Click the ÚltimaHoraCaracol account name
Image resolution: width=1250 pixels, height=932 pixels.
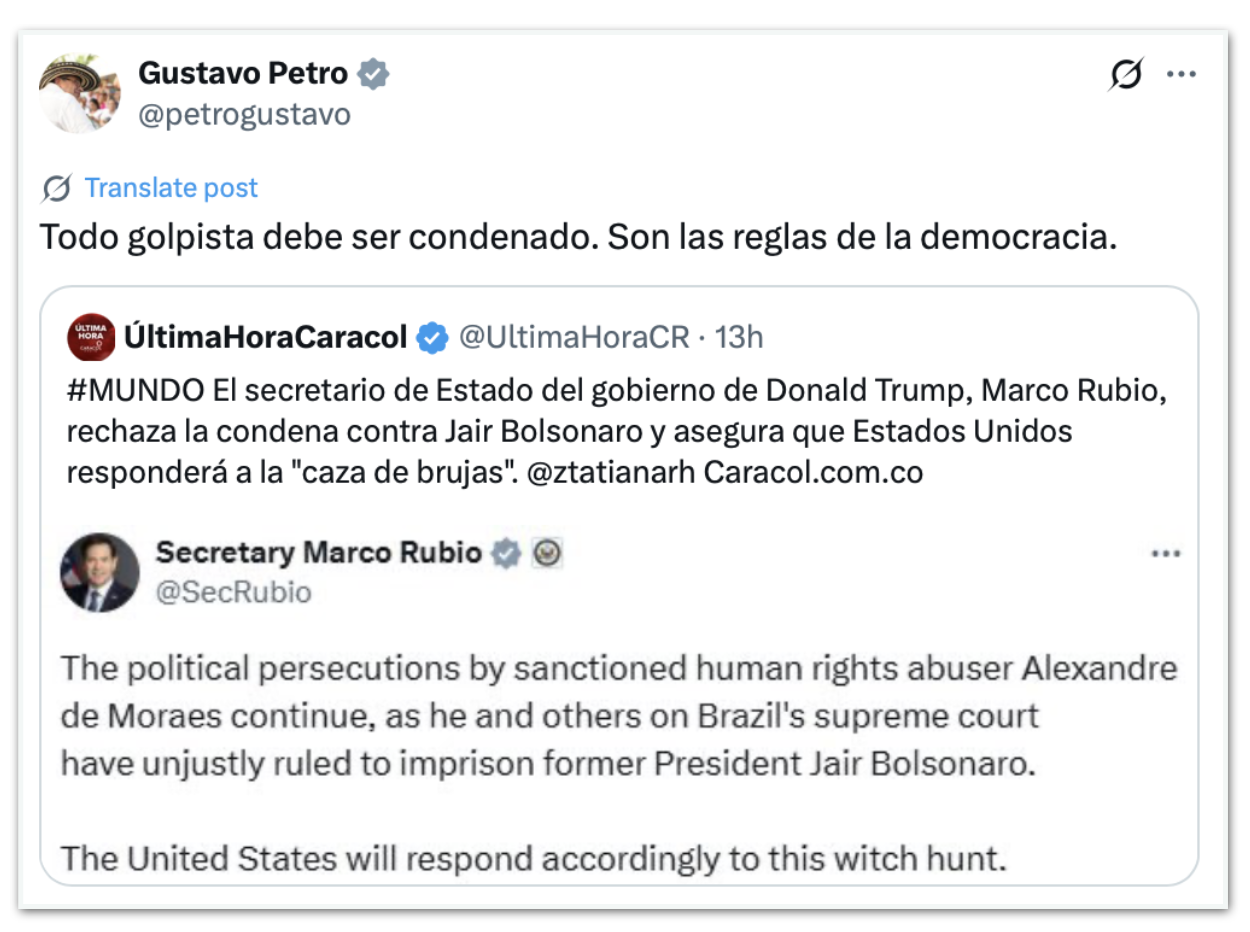coord(265,338)
